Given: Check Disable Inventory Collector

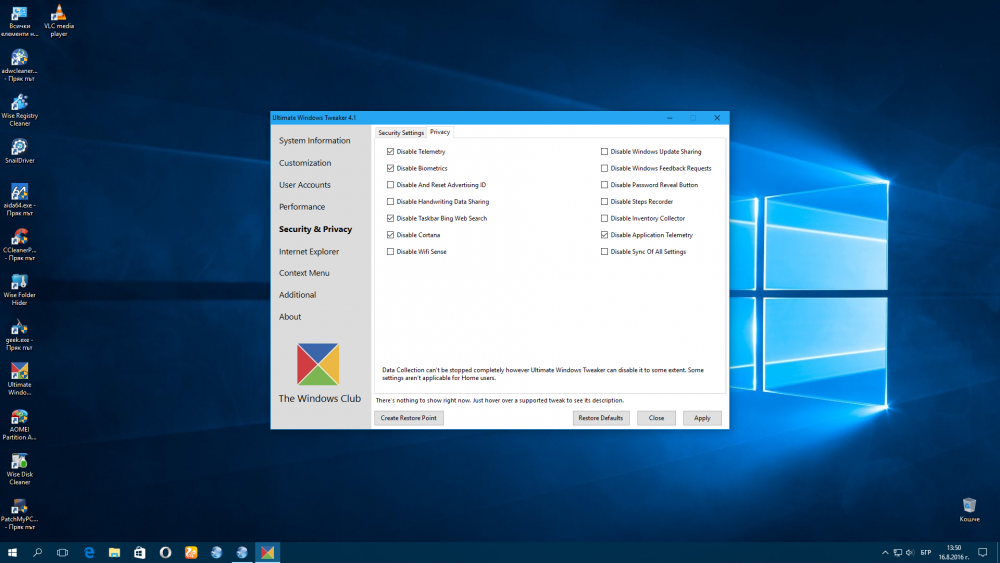Looking at the screenshot, I should pos(604,218).
